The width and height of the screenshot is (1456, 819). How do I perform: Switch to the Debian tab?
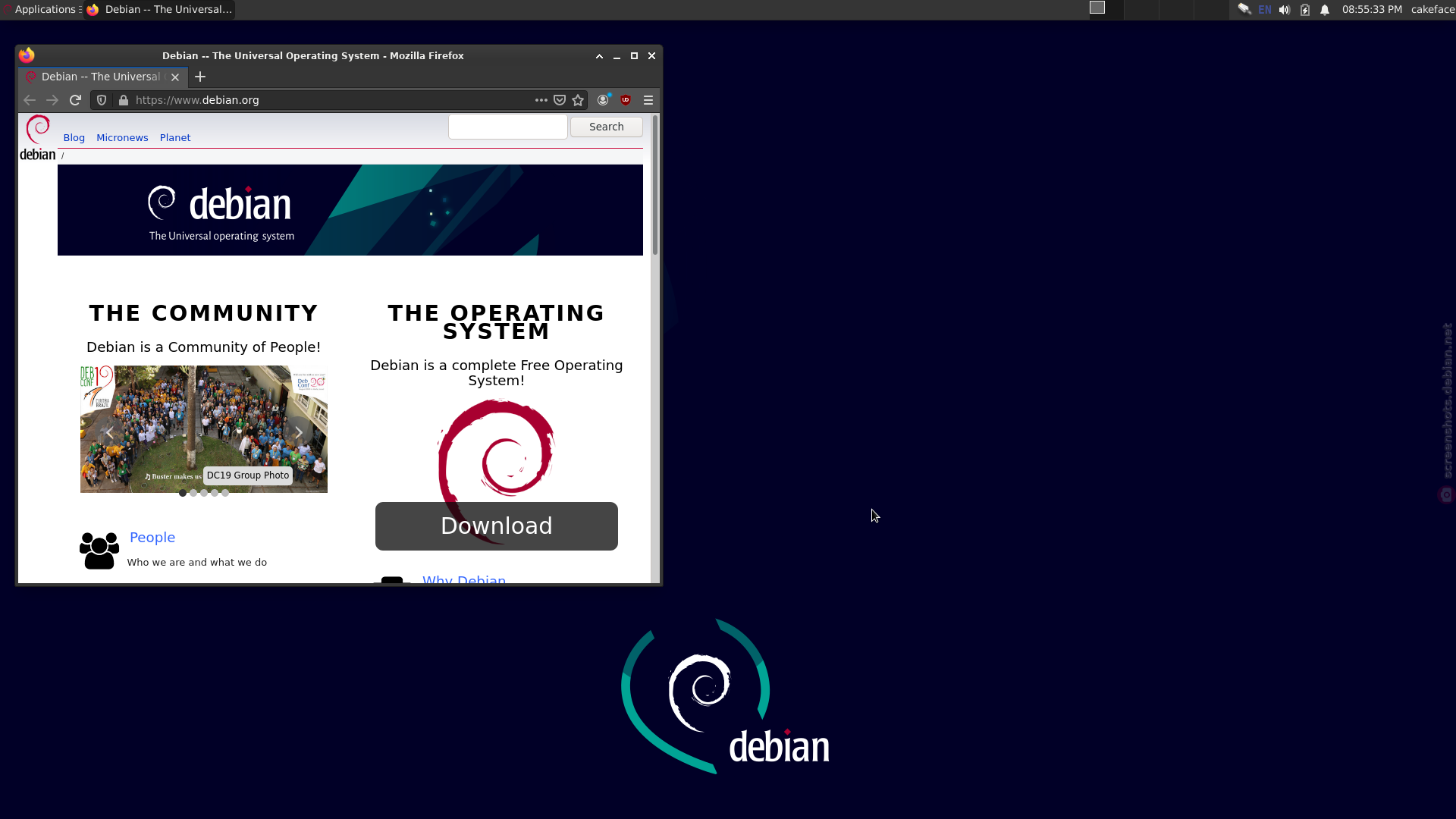pyautogui.click(x=102, y=77)
